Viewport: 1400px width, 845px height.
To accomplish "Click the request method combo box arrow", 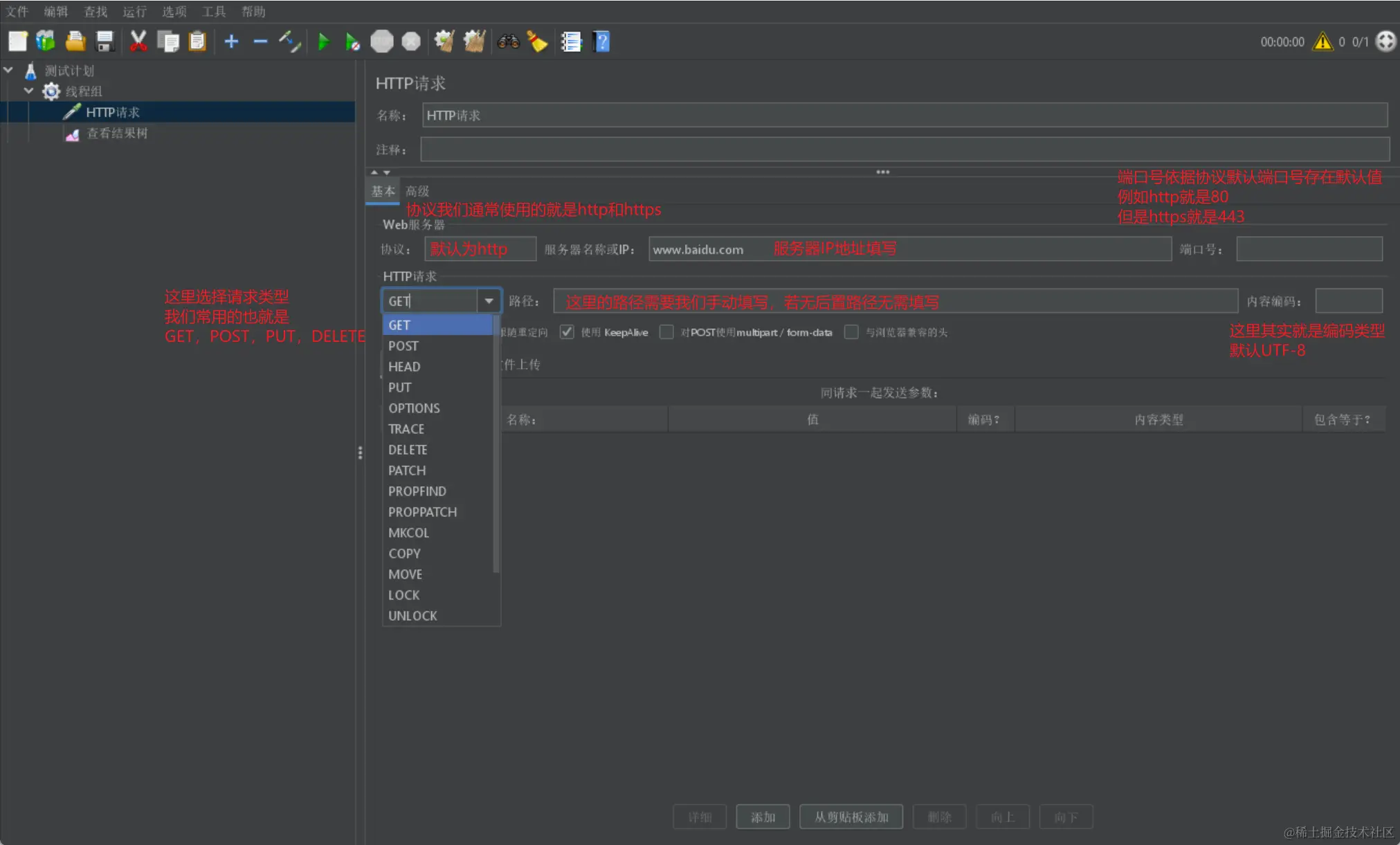I will click(489, 301).
